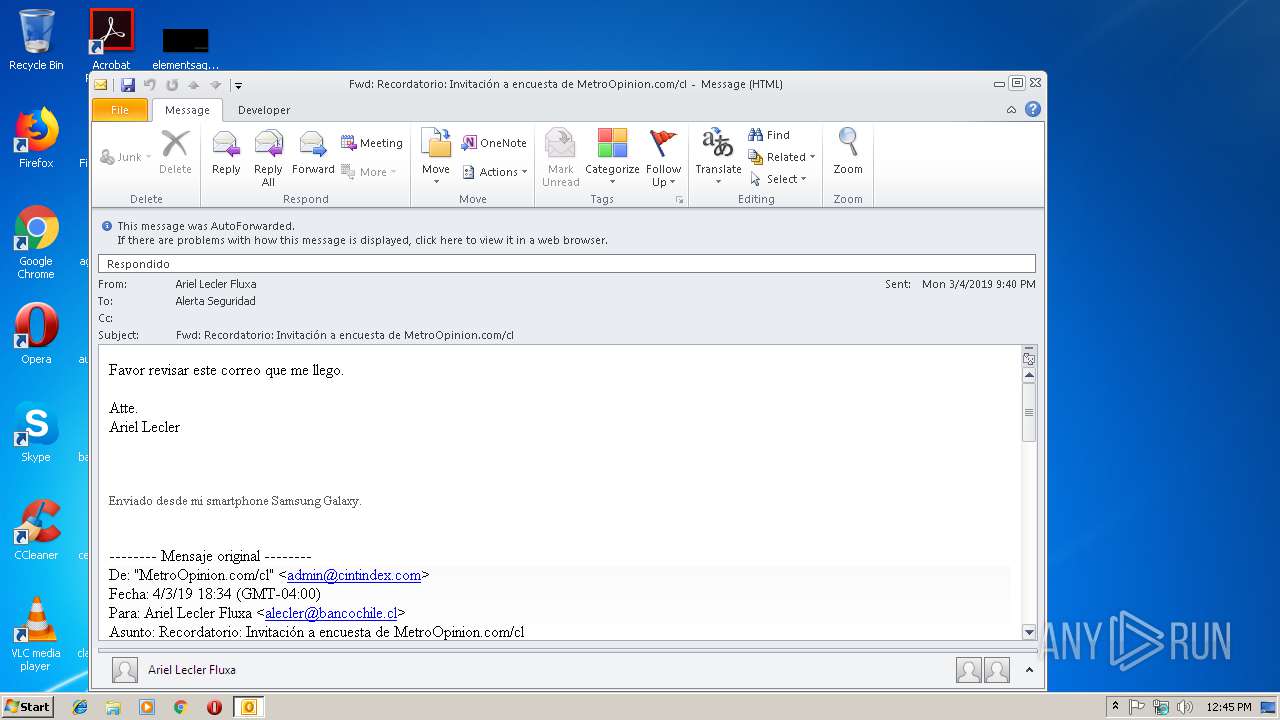
Task: Send message to OneNote
Action: click(x=494, y=143)
